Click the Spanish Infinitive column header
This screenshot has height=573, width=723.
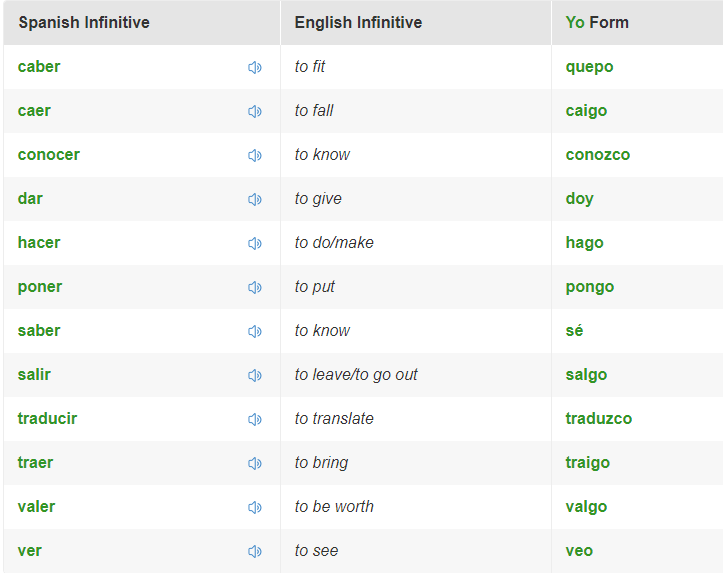[x=84, y=22]
